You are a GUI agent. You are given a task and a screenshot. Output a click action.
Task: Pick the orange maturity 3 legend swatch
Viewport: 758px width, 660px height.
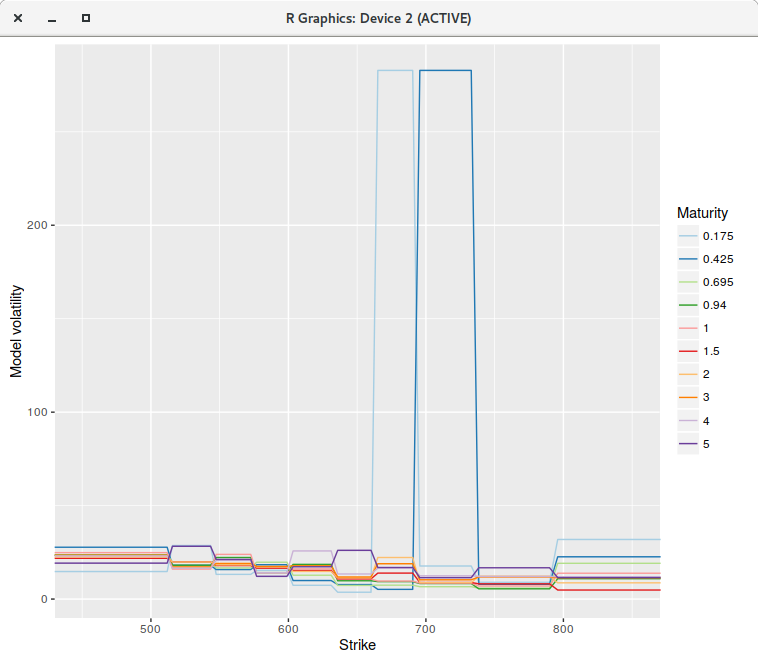pos(688,397)
